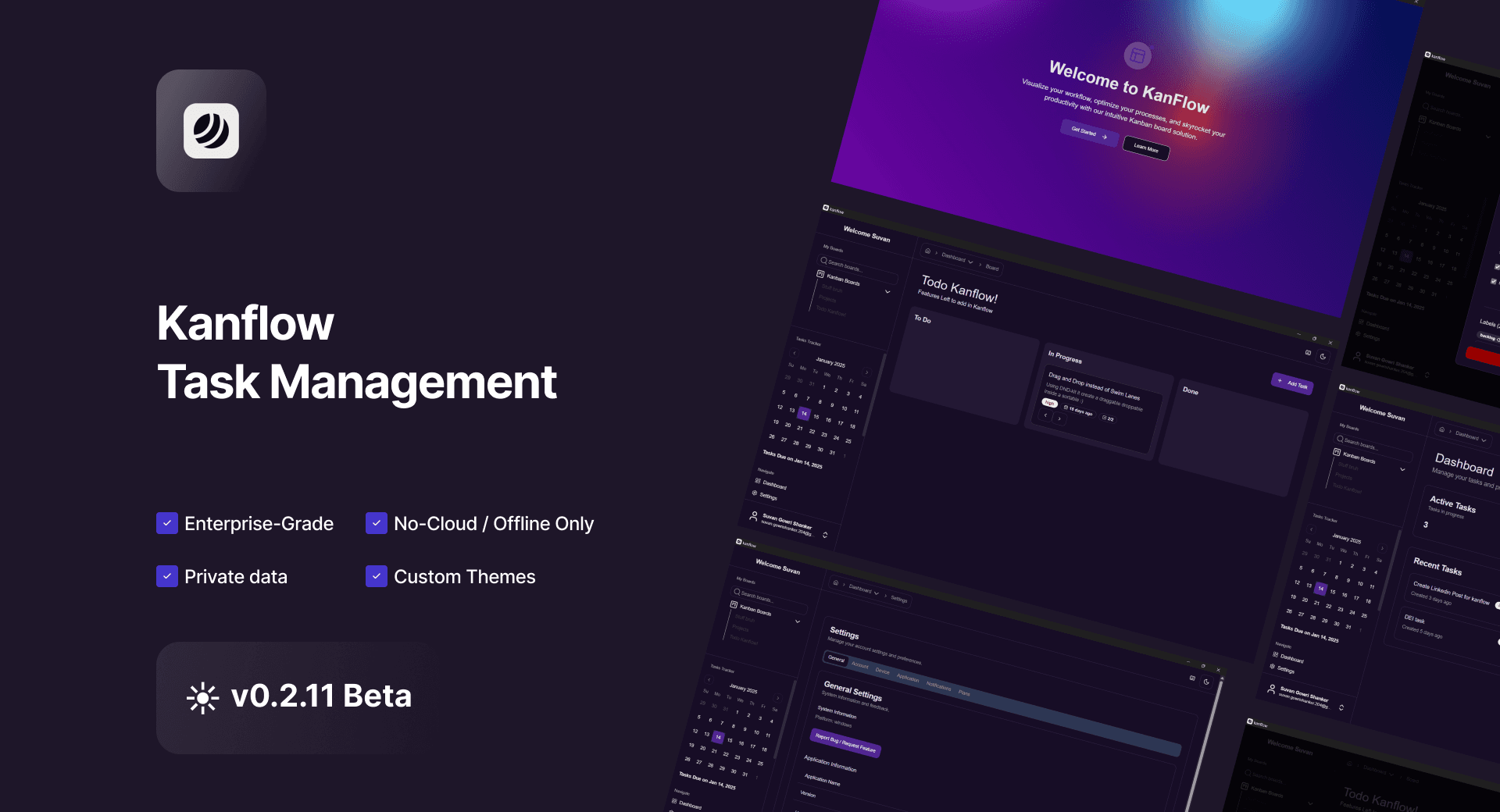Toggle the Private data checkbox

(167, 576)
